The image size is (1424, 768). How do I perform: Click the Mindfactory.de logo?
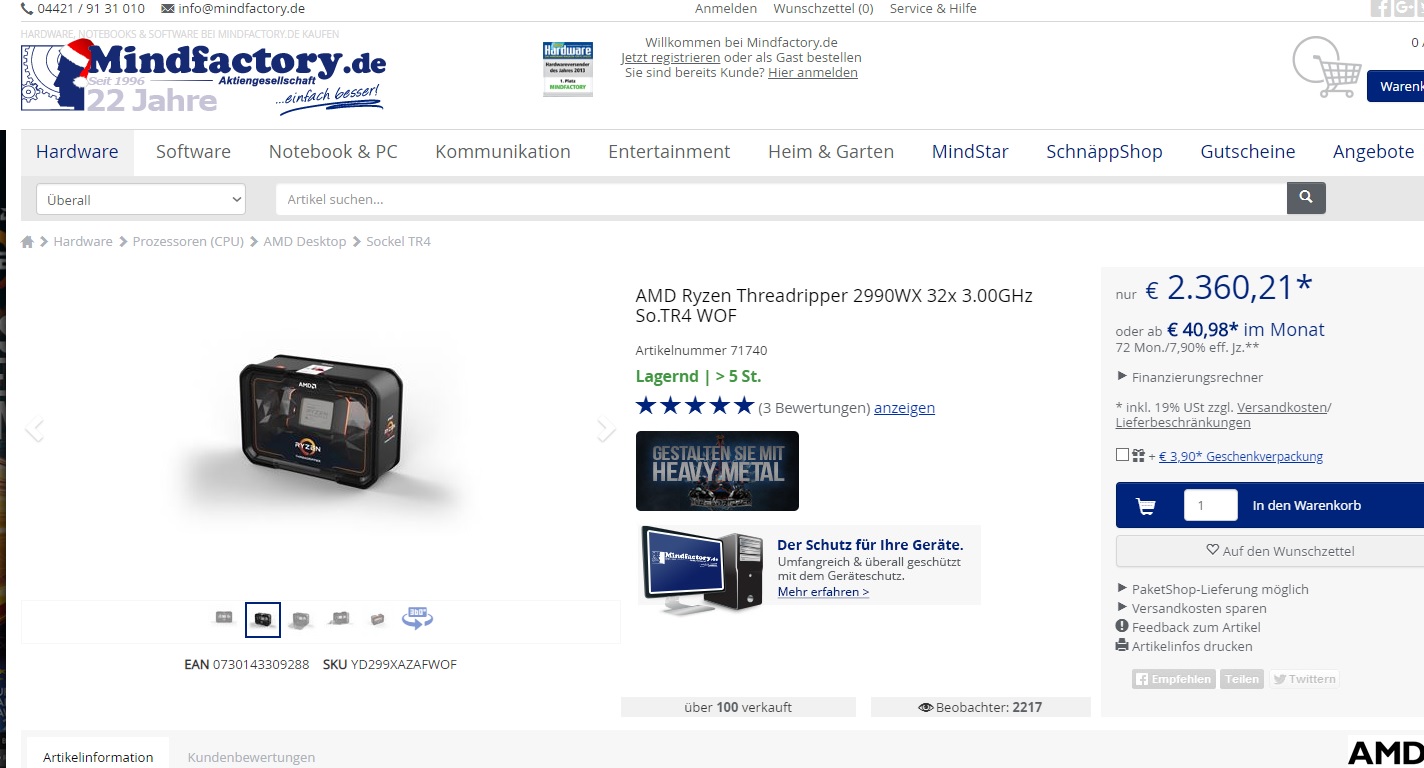point(203,77)
